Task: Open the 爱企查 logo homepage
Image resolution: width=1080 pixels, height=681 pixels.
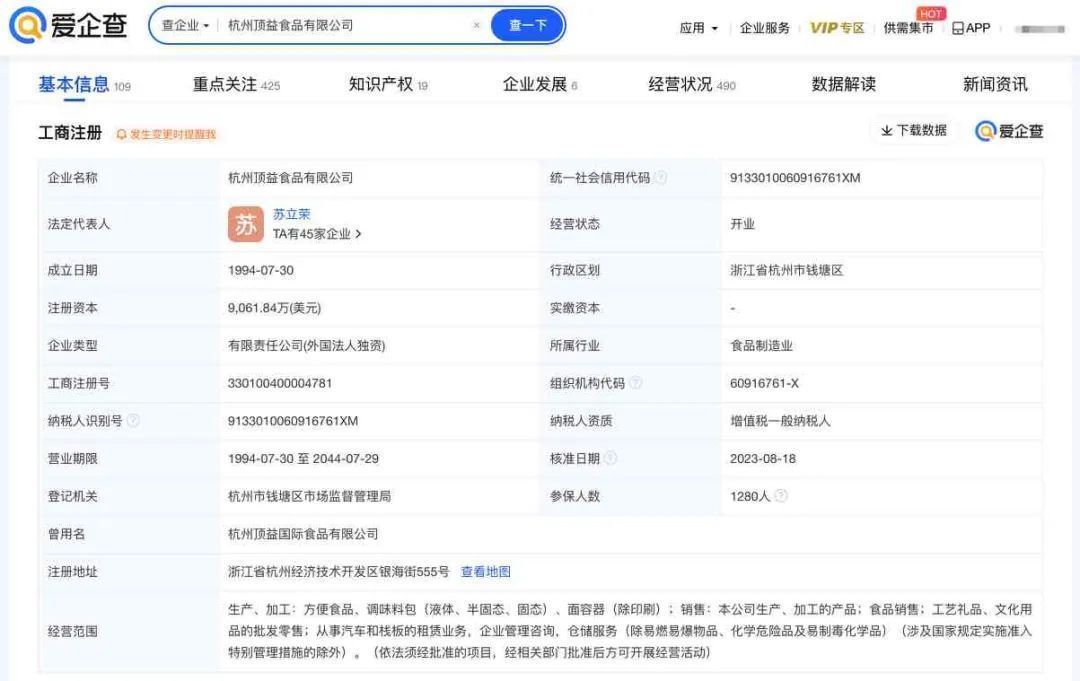Action: click(x=68, y=25)
